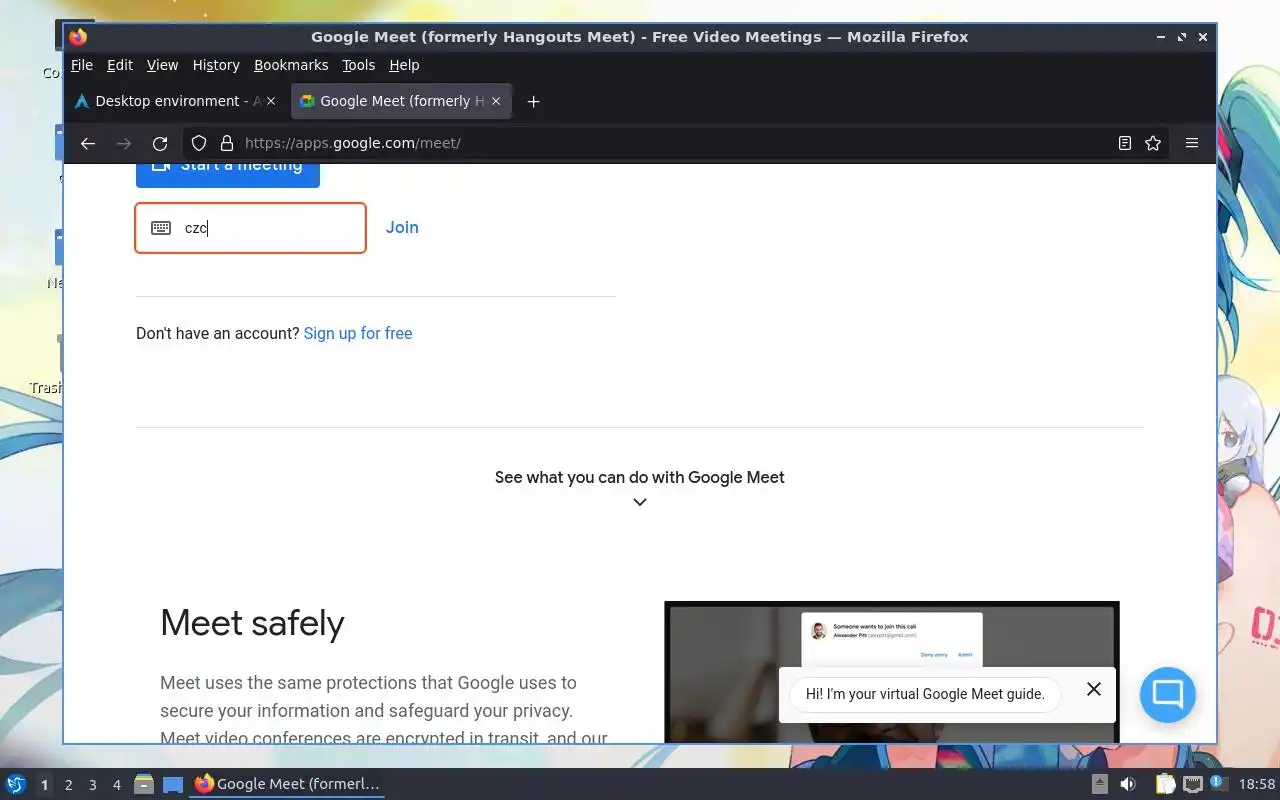Switch to workspace 2
The image size is (1280, 800).
(69, 785)
